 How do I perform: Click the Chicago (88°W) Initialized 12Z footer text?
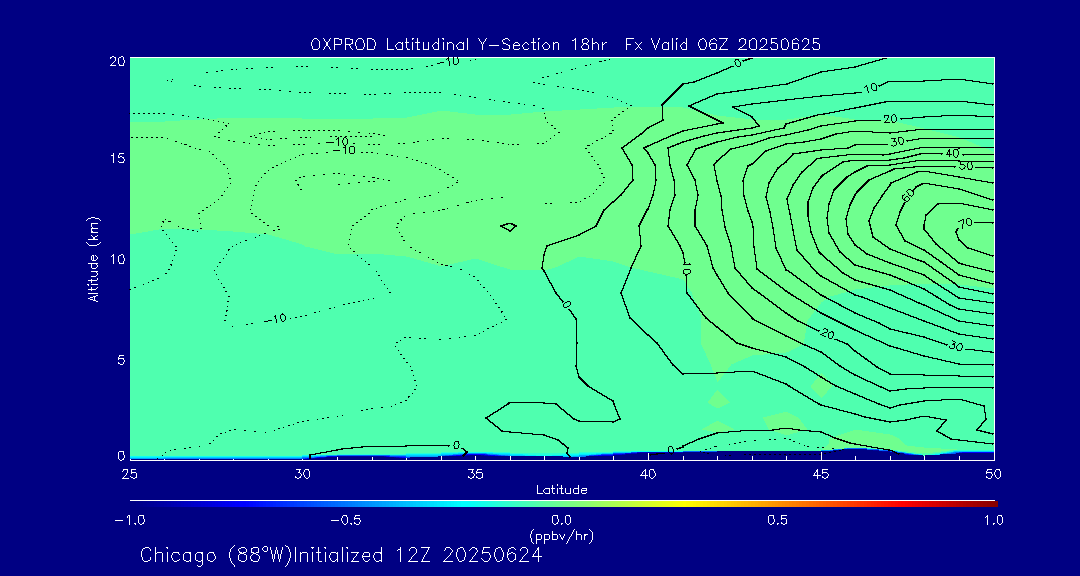click(341, 555)
